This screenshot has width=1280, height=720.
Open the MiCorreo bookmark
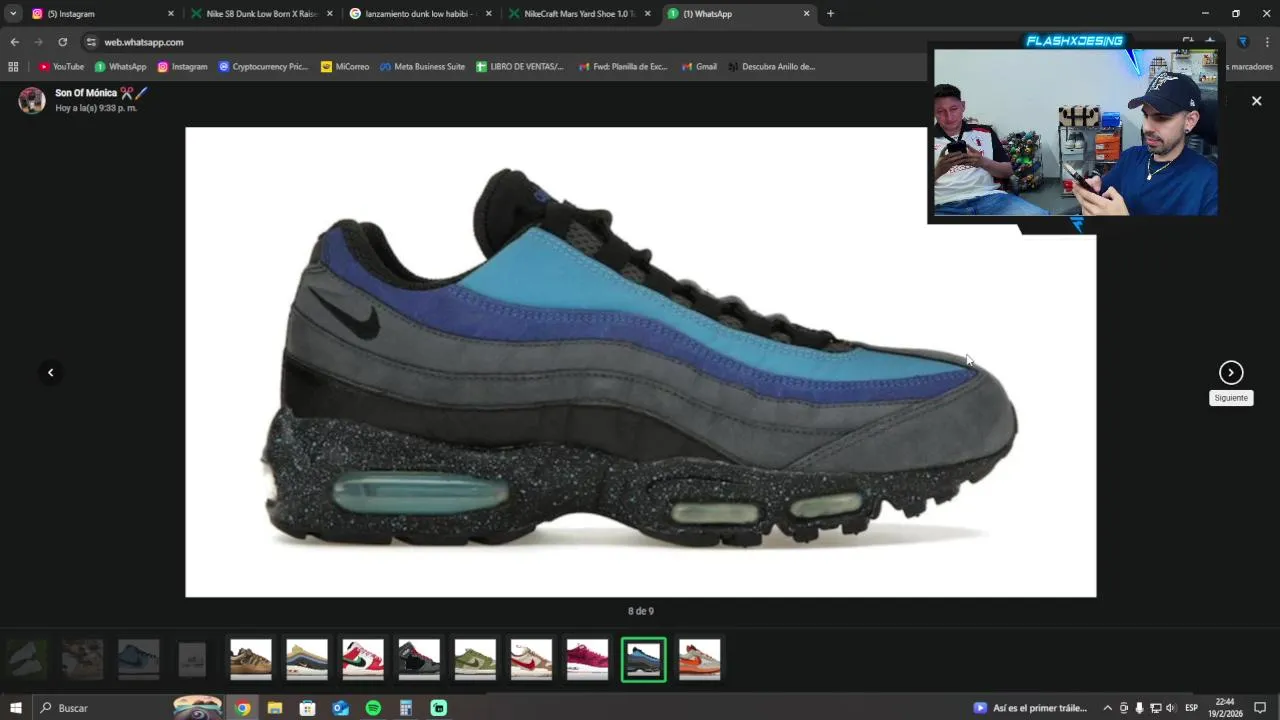pos(345,67)
